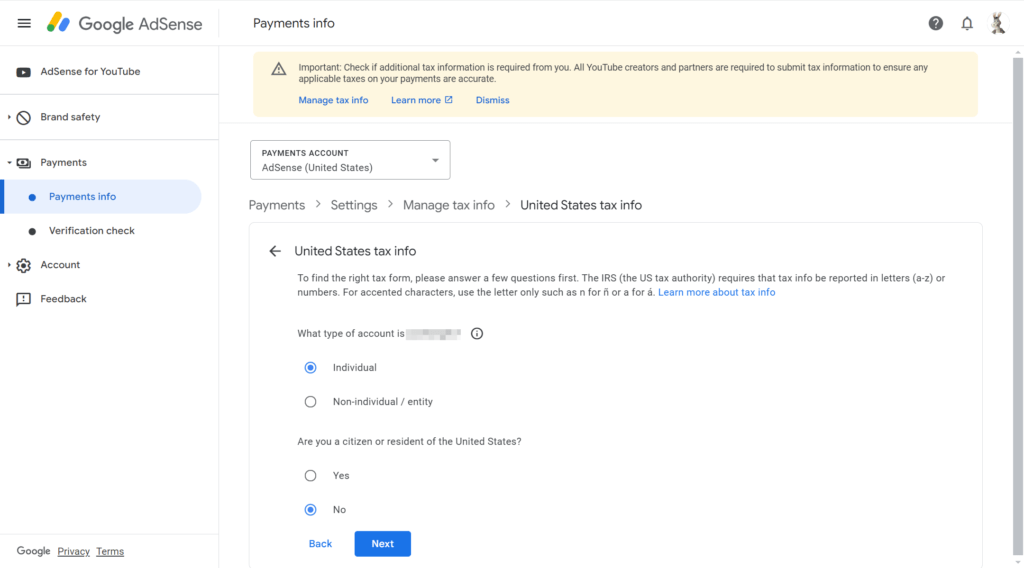Collapse the Payments section arrow
The image size is (1024, 568).
pos(9,163)
